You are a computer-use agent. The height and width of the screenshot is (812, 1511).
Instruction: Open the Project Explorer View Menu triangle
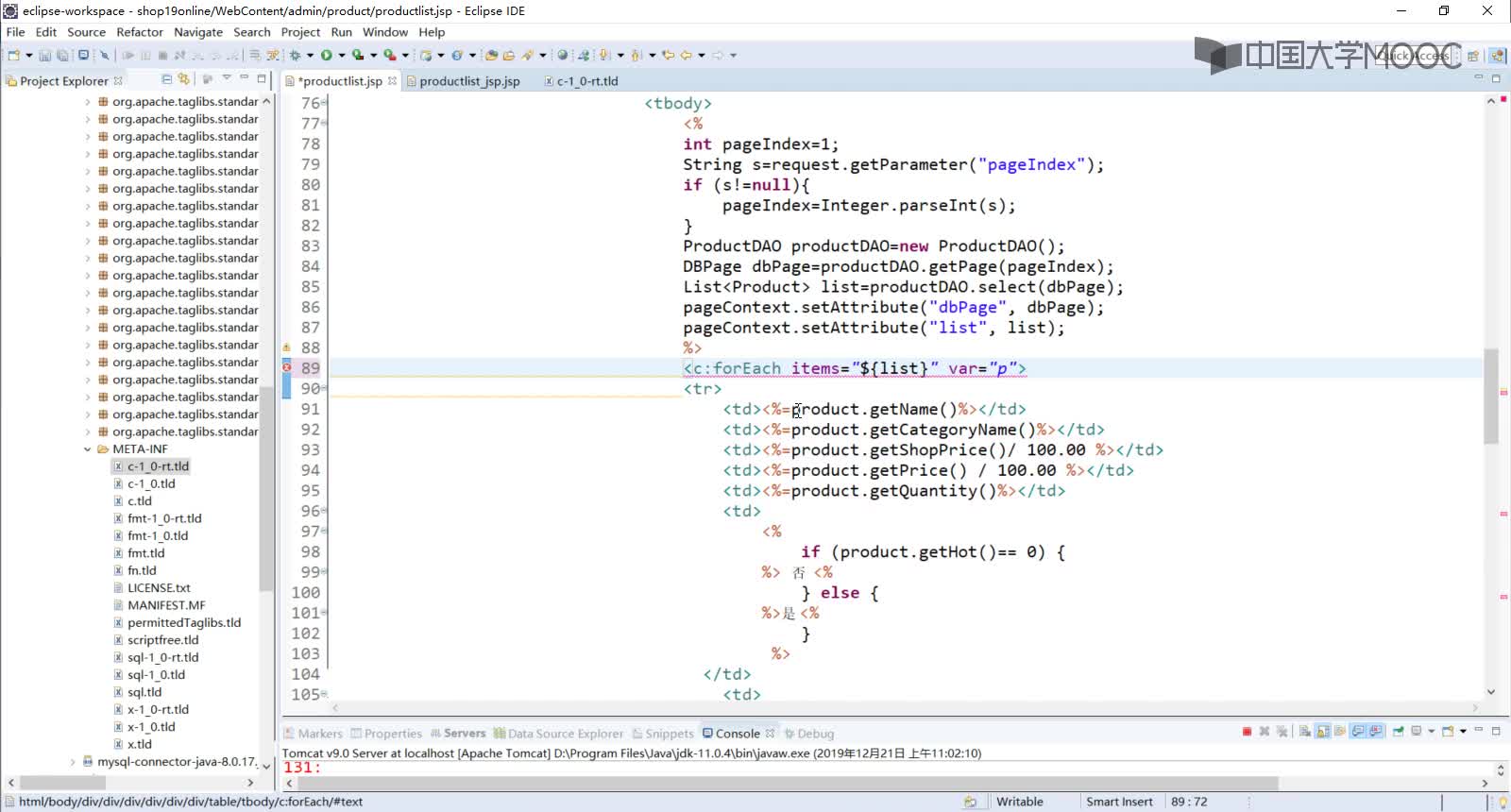click(x=227, y=78)
